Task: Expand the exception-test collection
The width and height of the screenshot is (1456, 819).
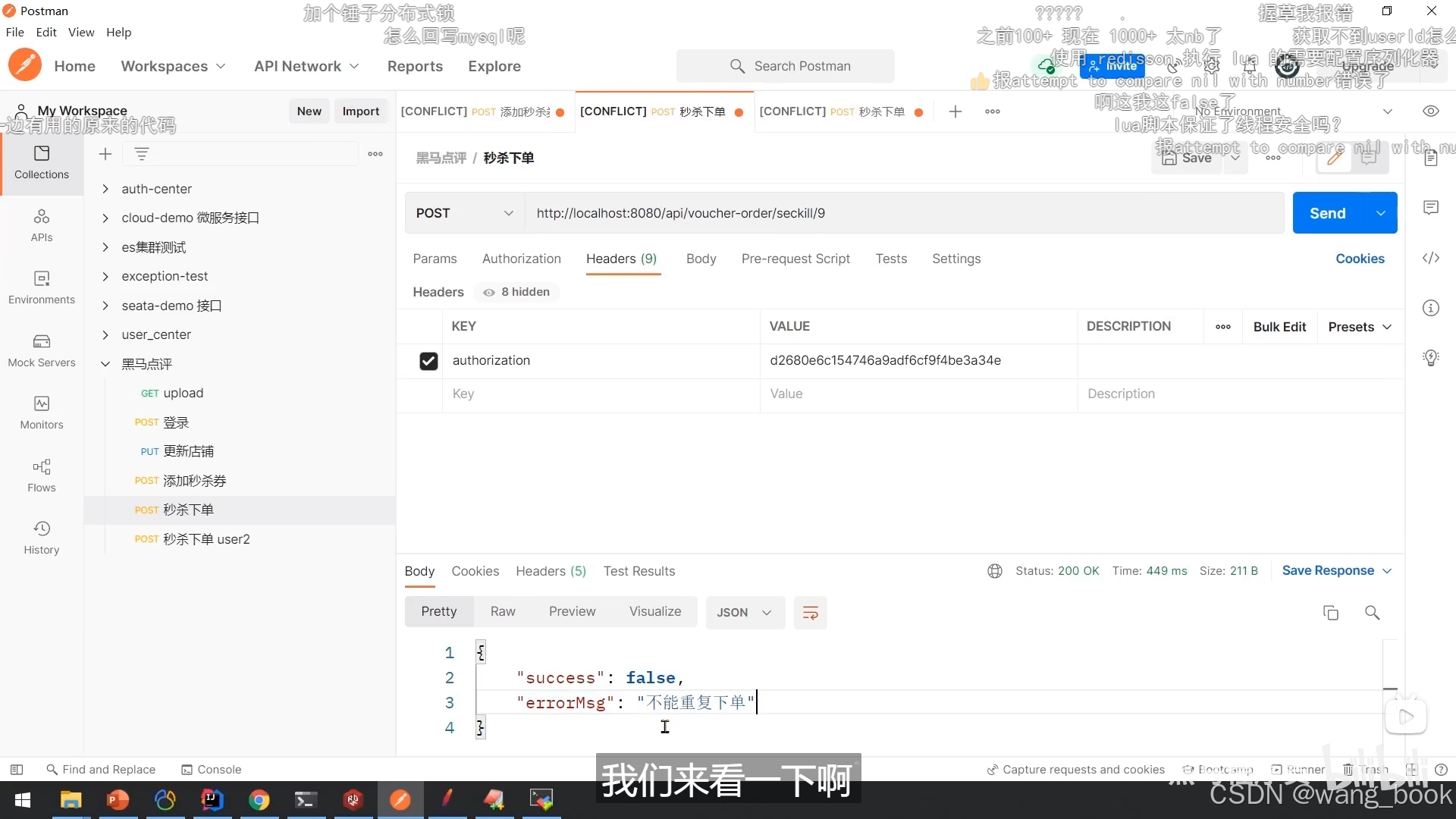Action: click(105, 277)
